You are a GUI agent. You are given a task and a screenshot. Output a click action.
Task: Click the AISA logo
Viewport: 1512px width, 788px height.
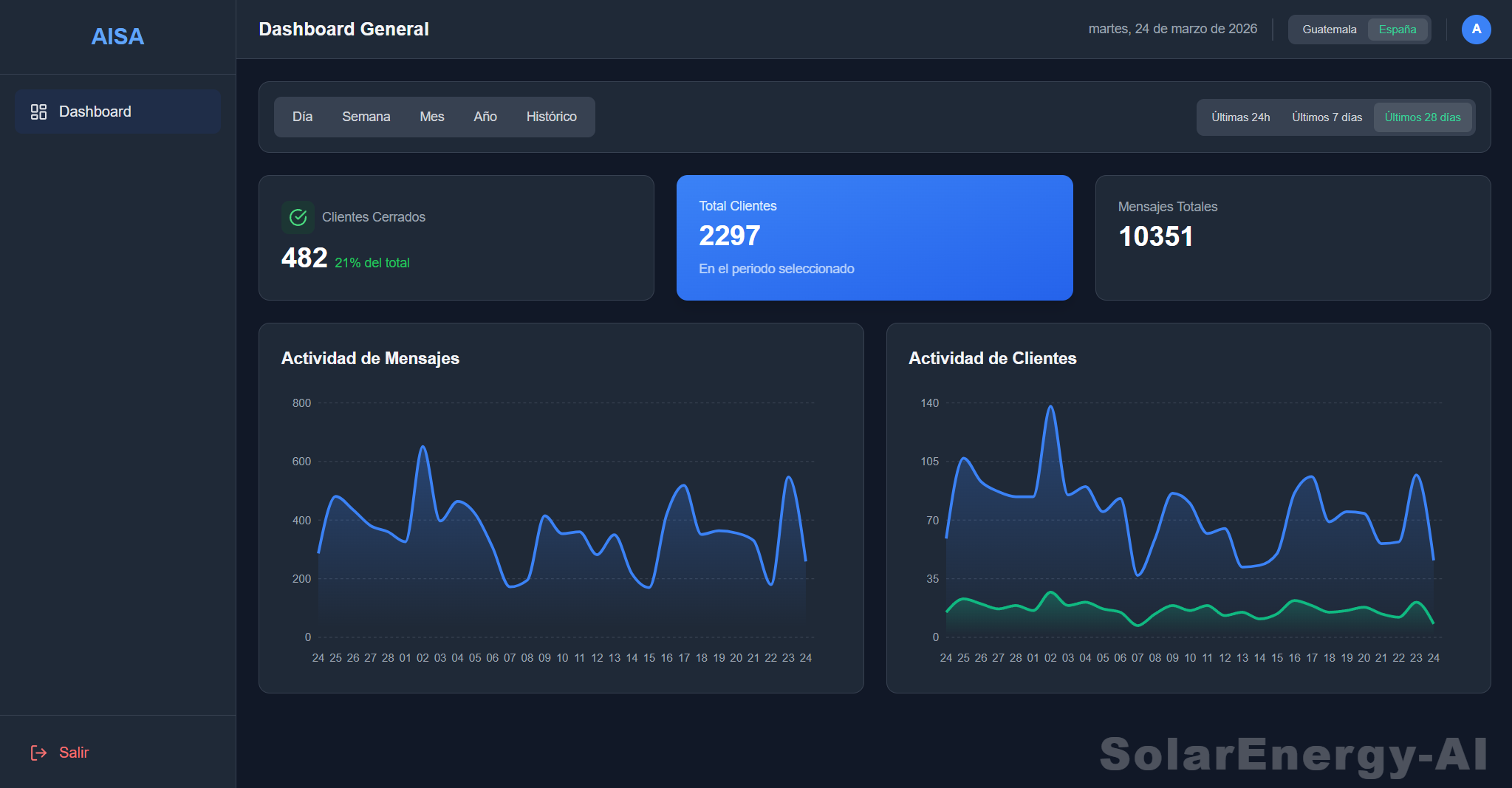pyautogui.click(x=117, y=36)
